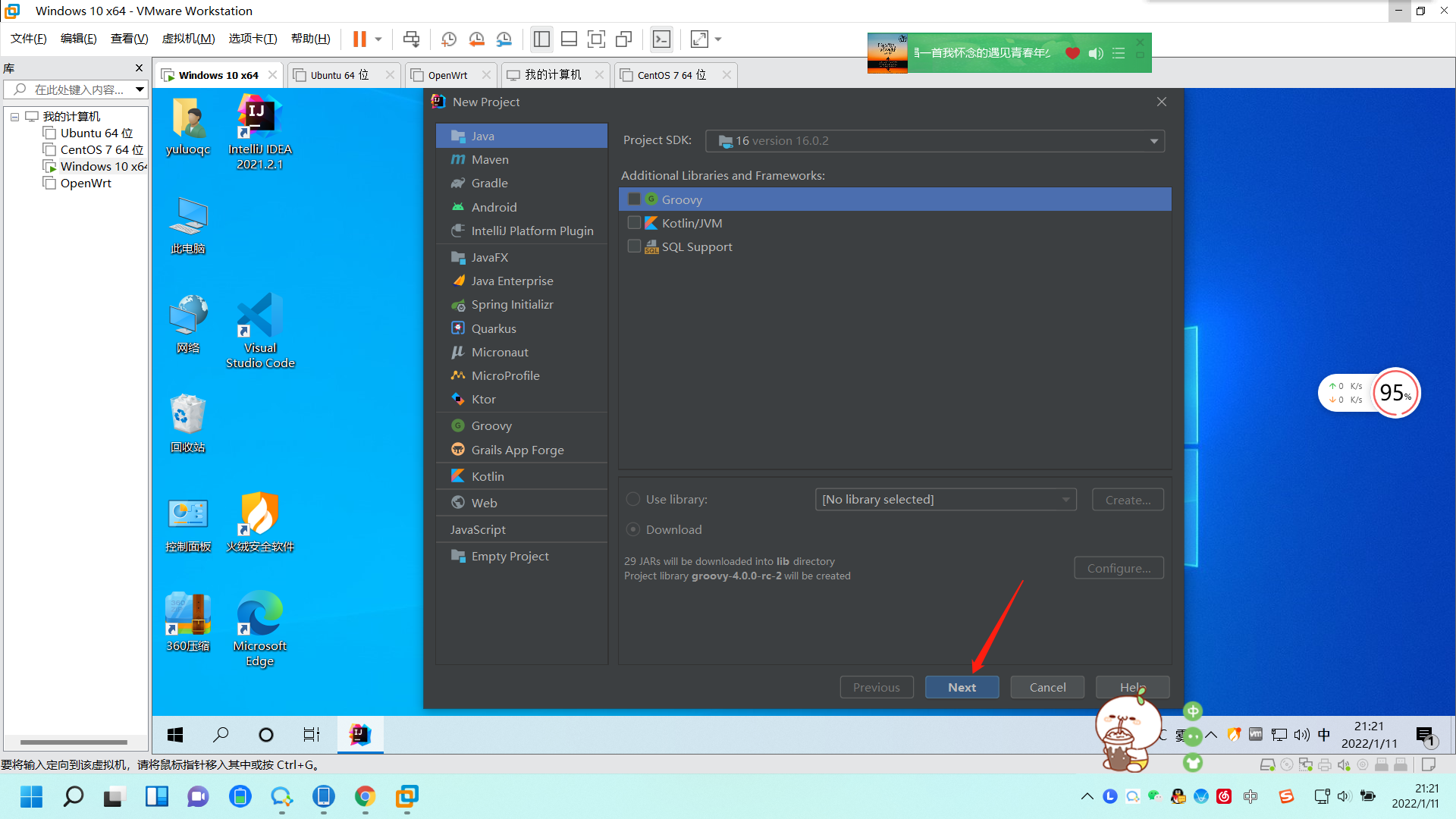1456x819 pixels.
Task: Select the Use library radio button
Action: point(633,499)
